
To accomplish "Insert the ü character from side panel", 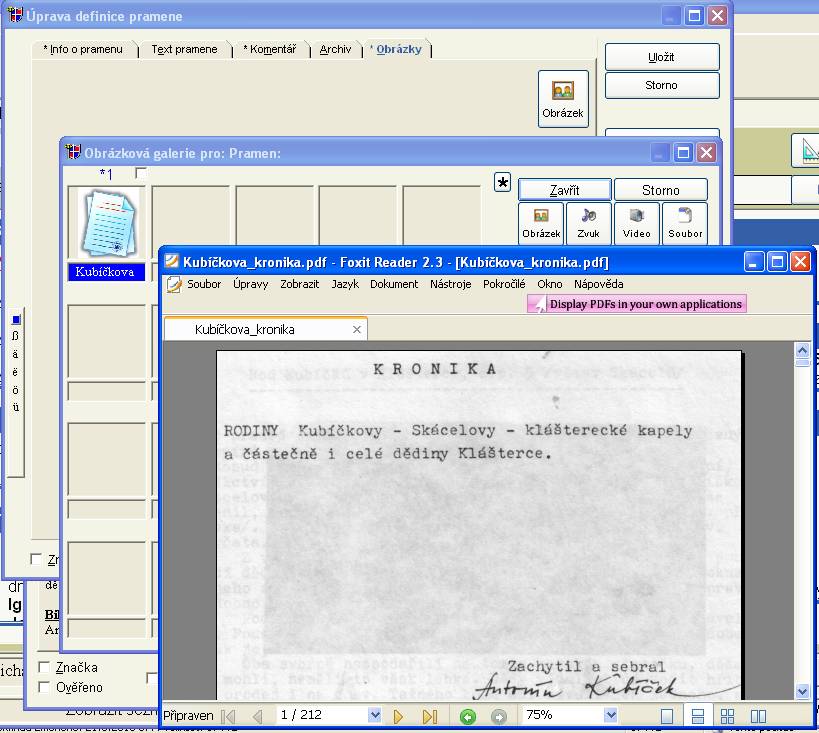I will pos(16,407).
